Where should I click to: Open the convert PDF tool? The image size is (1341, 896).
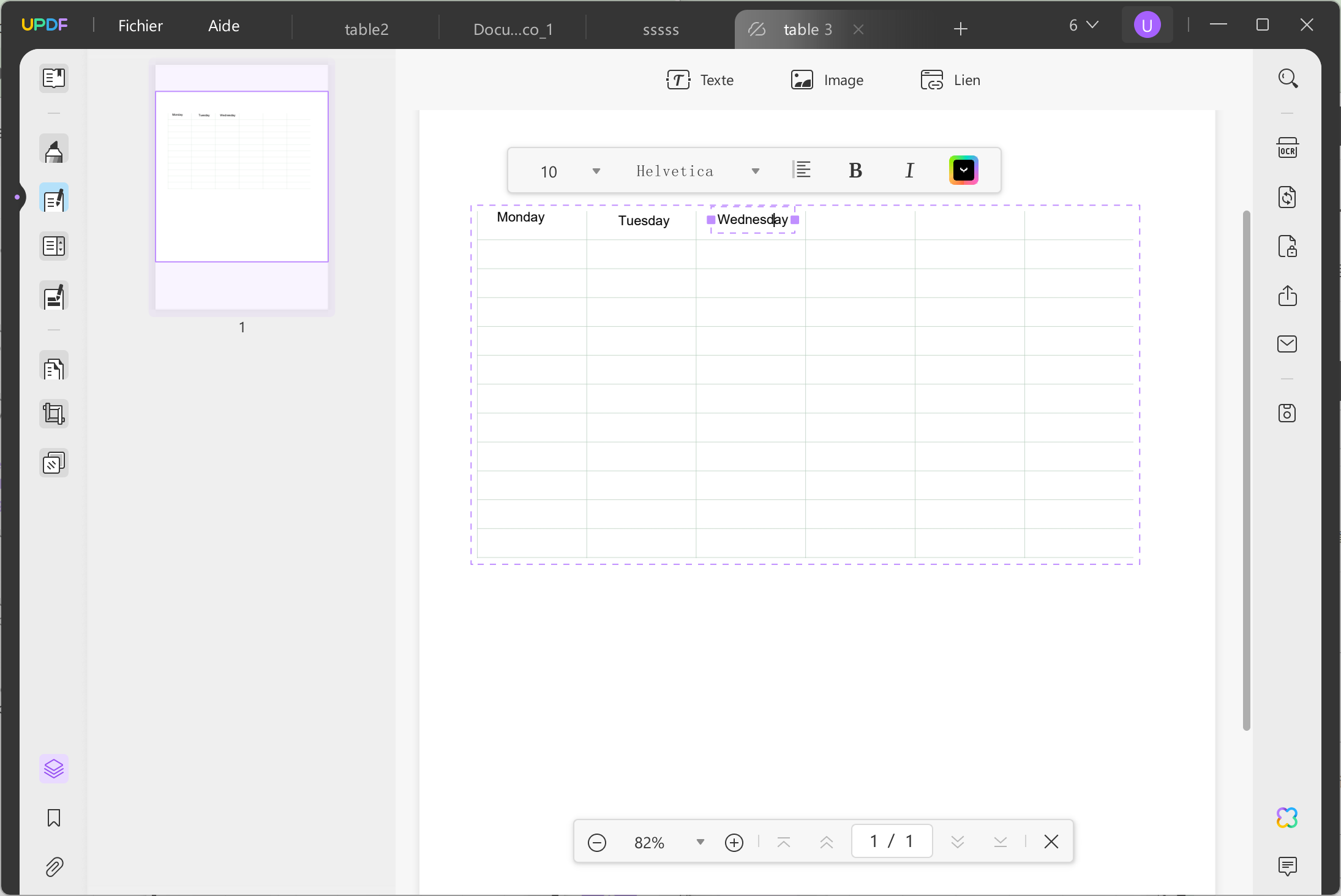coord(1287,197)
